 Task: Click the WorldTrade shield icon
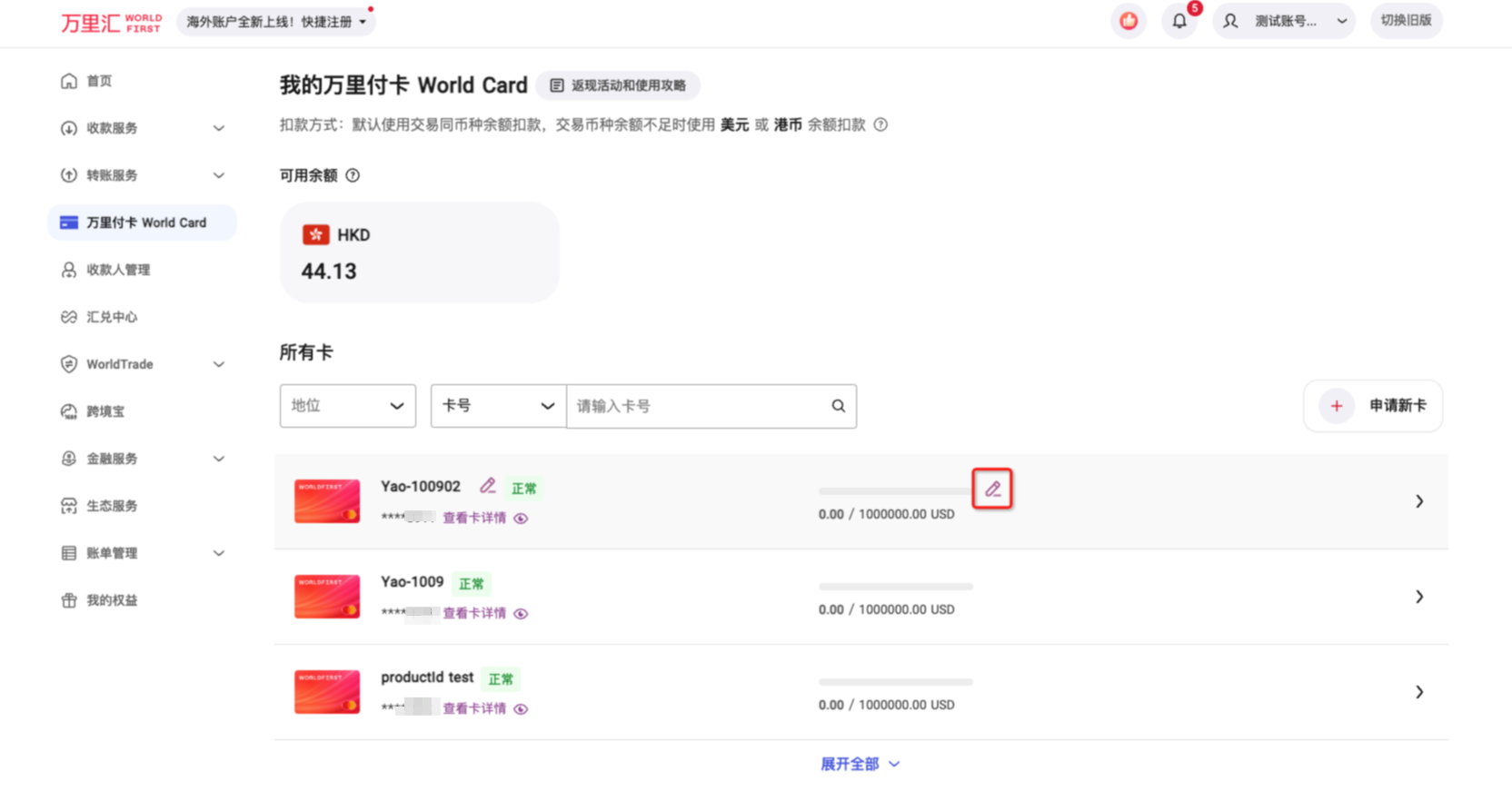69,364
